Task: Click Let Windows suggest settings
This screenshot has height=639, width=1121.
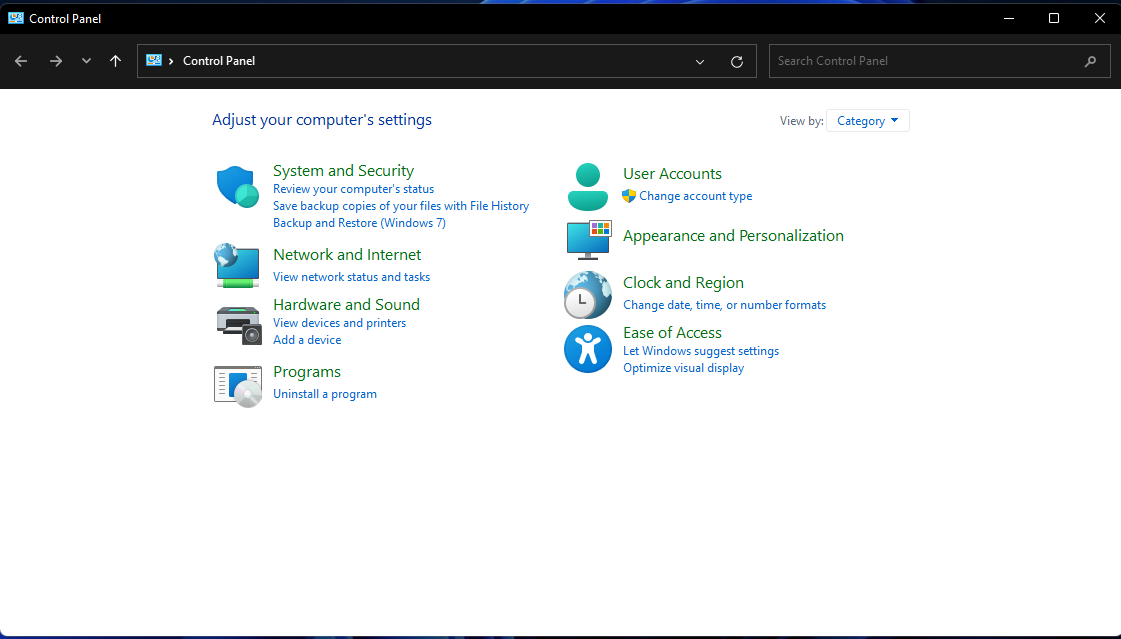Action: (701, 351)
